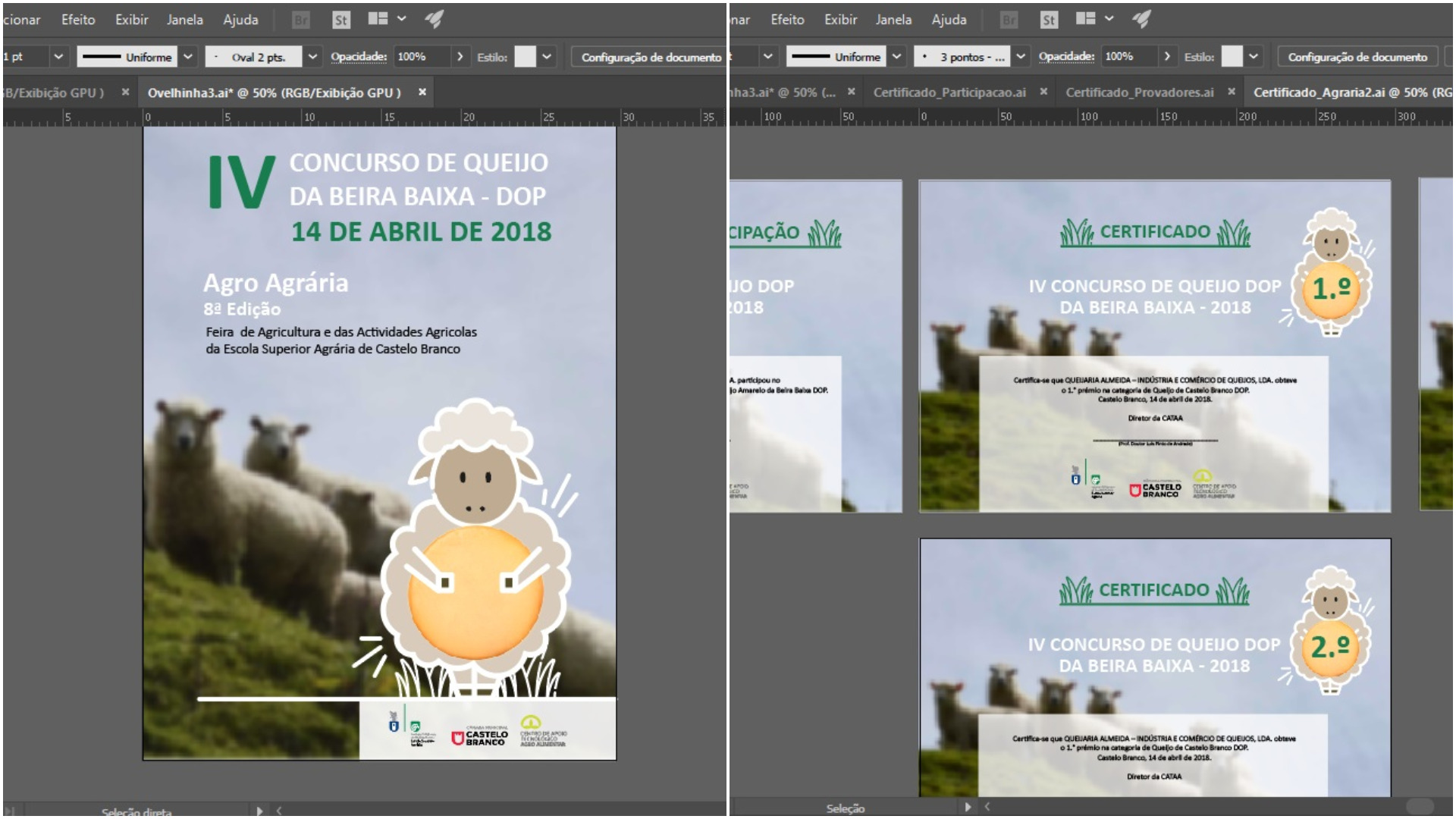This screenshot has width=1456, height=819.
Task: Expand opacity slider arrow in right window
Action: click(1167, 57)
